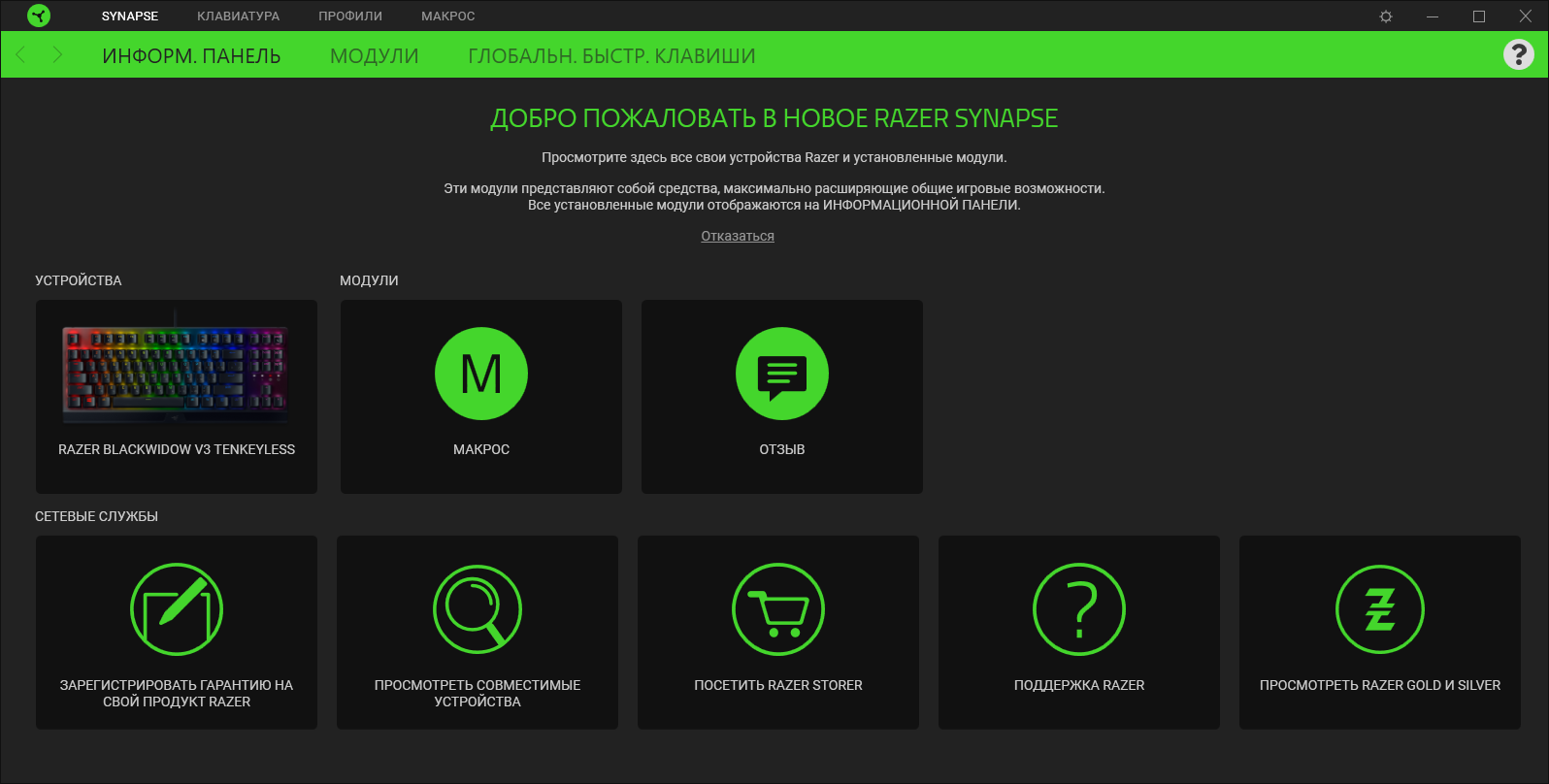This screenshot has height=784, width=1549.
Task: Minimize the Synapse window
Action: [1433, 16]
